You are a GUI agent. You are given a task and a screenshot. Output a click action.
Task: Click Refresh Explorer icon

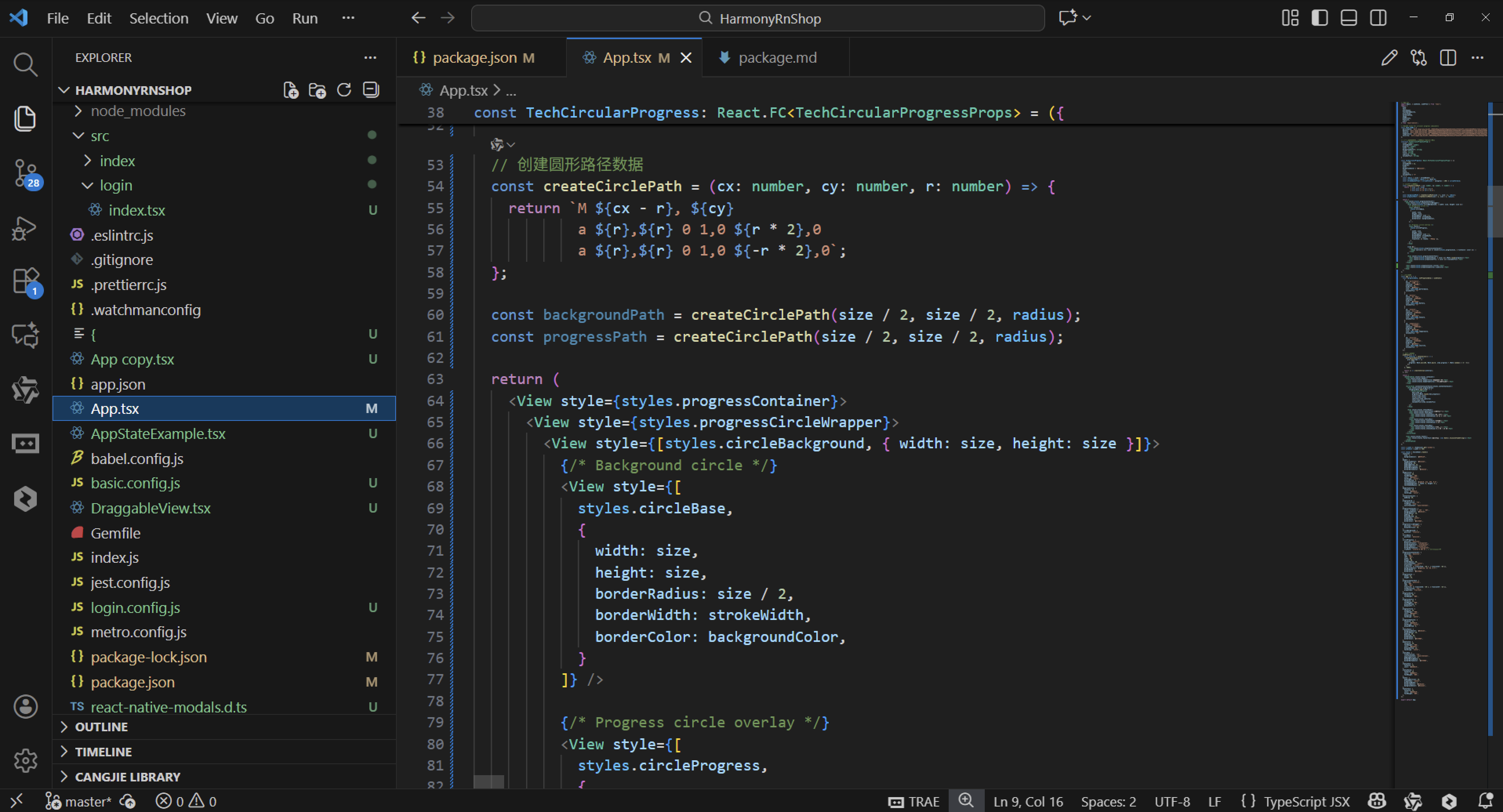coord(344,90)
